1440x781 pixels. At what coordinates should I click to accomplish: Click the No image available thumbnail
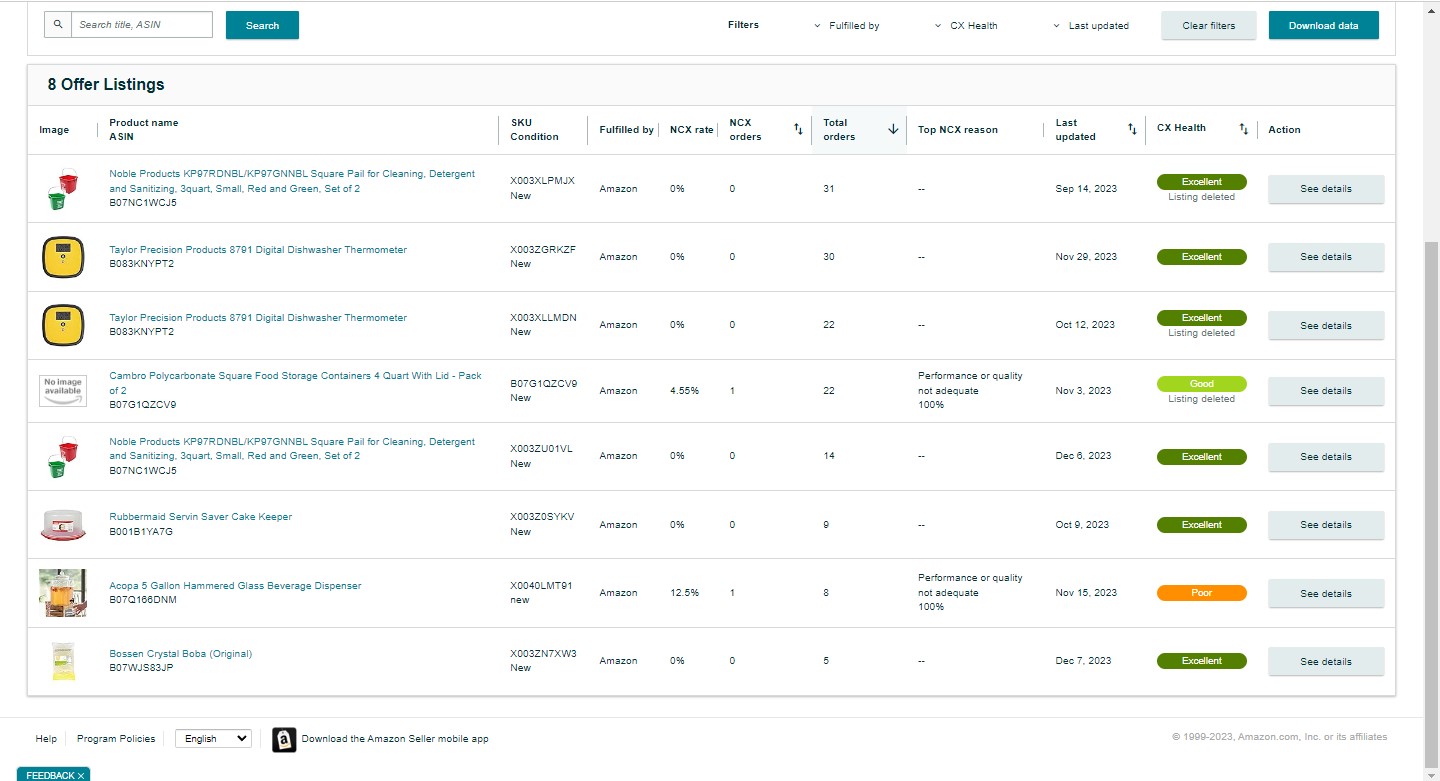coord(63,391)
